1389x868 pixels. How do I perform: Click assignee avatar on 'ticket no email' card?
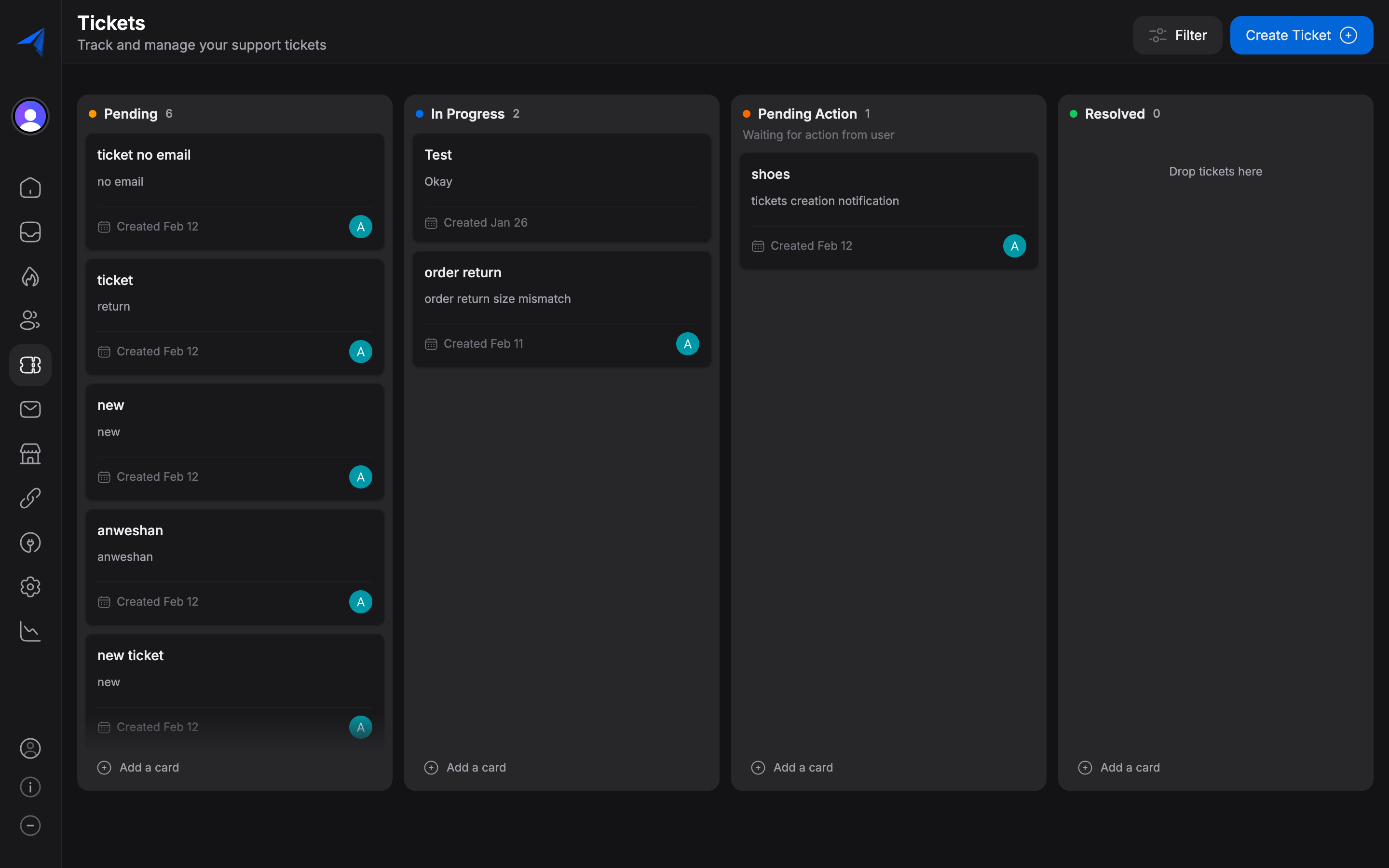pyautogui.click(x=360, y=227)
